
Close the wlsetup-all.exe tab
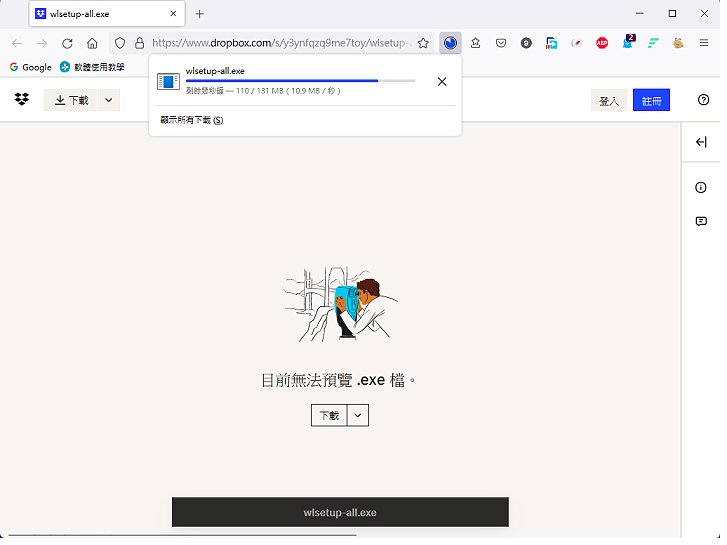pyautogui.click(x=173, y=14)
